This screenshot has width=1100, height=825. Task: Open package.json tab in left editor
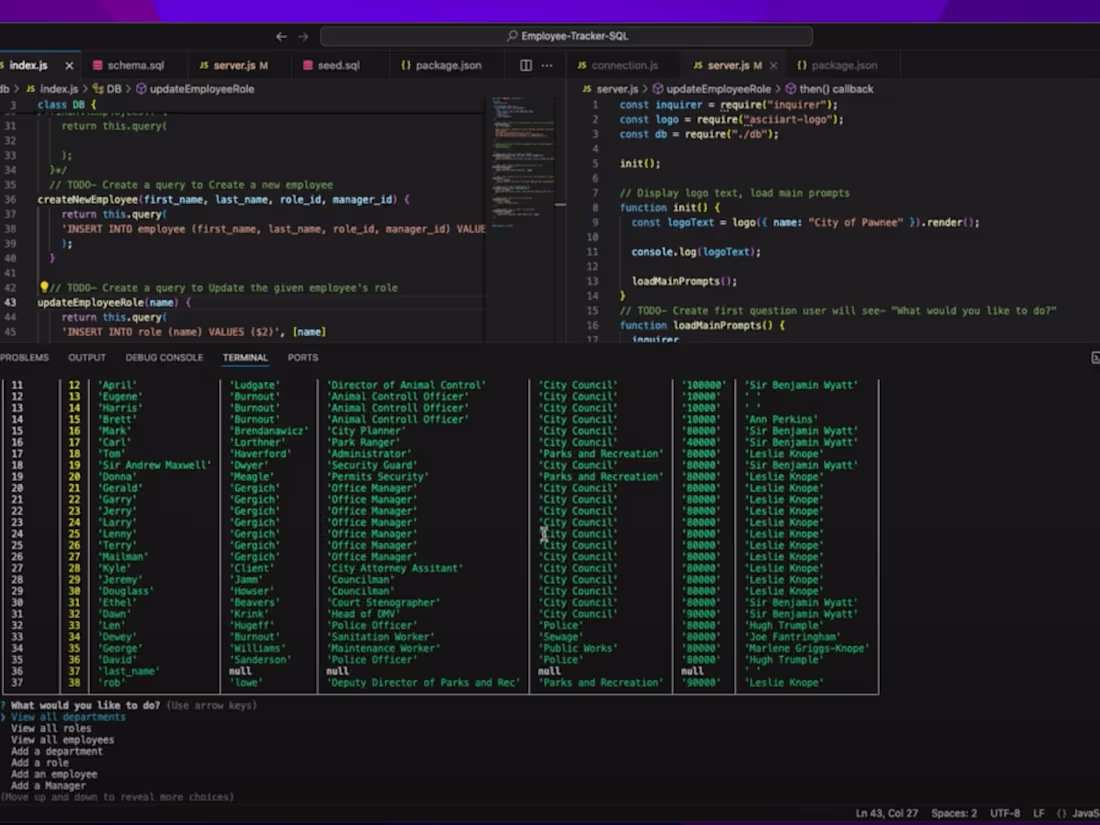click(x=441, y=65)
